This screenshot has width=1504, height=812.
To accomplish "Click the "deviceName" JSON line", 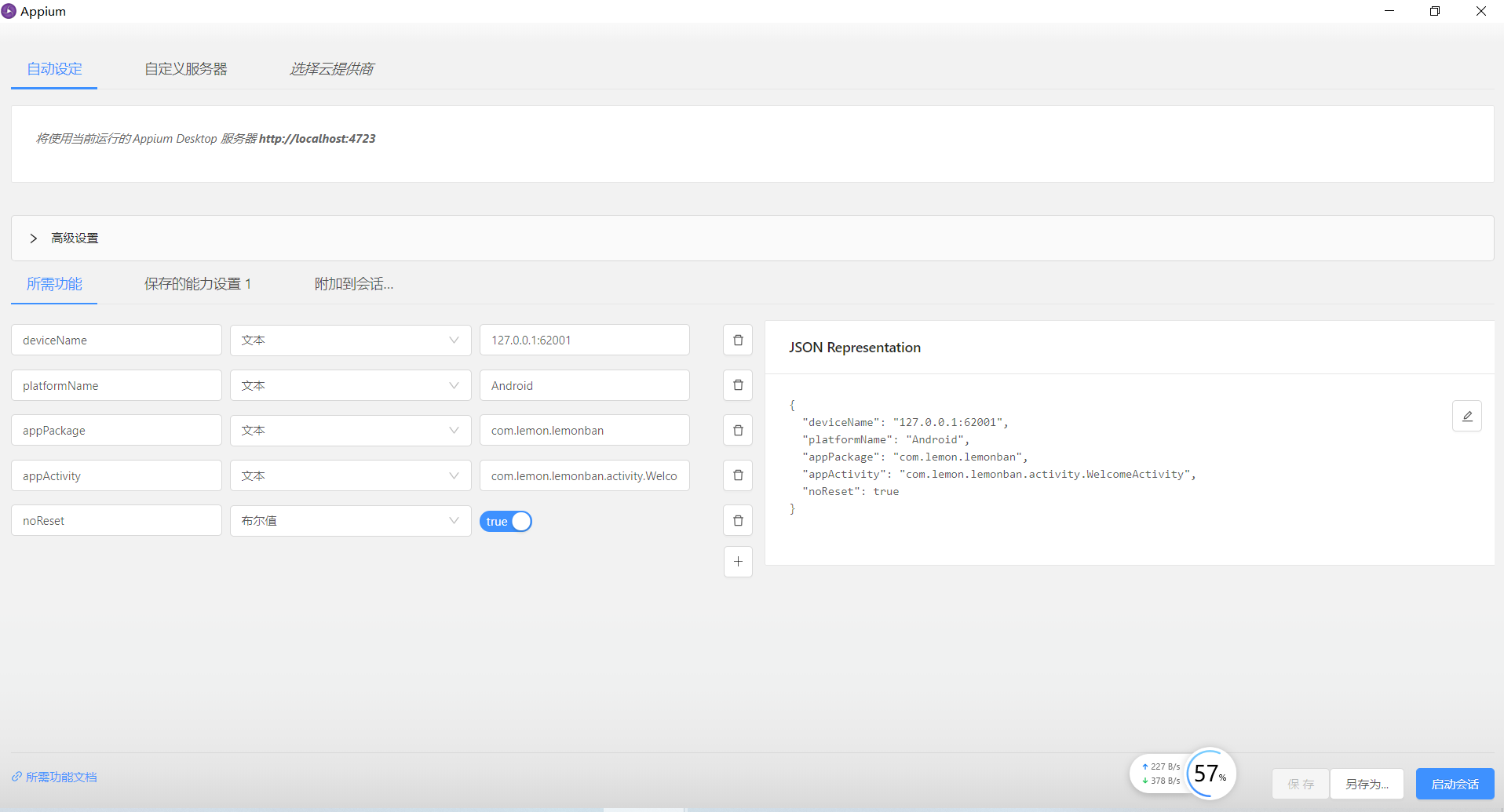I will click(x=905, y=423).
